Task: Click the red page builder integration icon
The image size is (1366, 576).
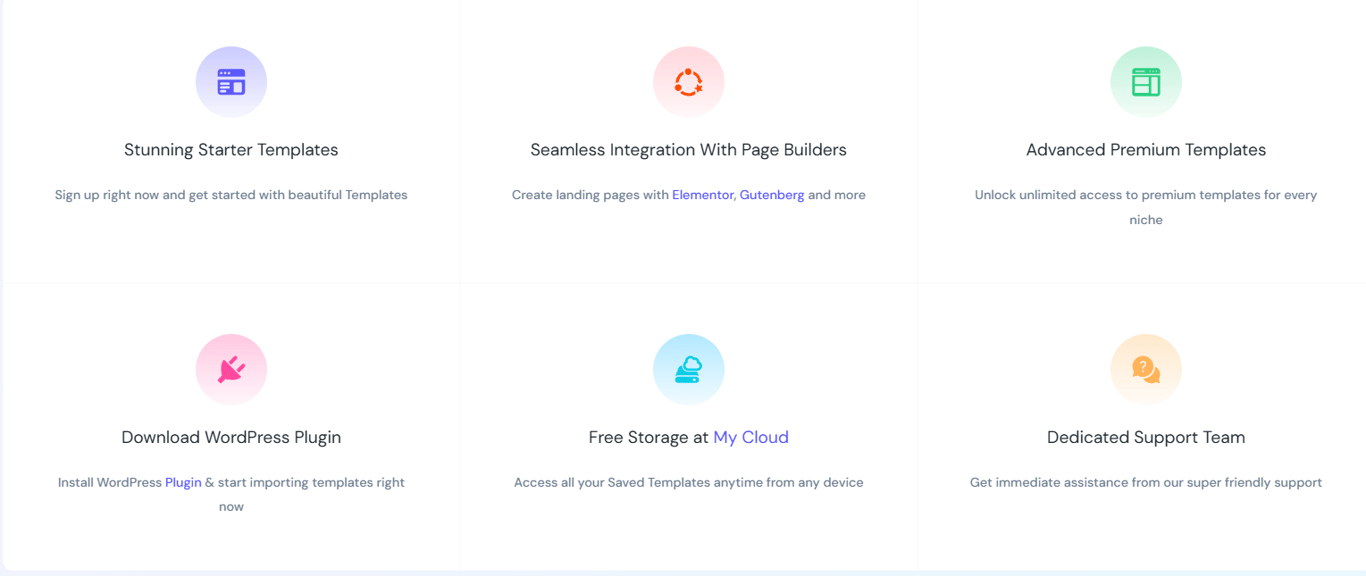Action: 689,82
